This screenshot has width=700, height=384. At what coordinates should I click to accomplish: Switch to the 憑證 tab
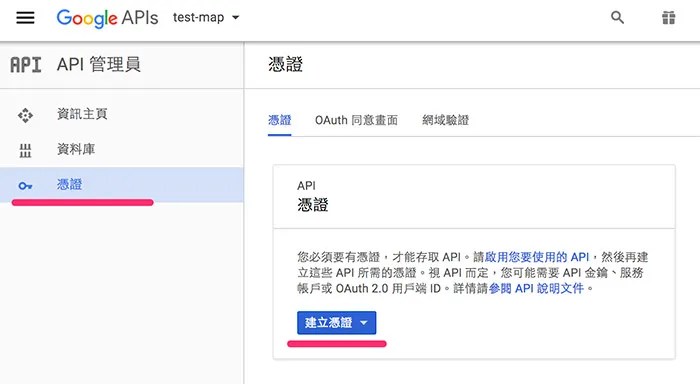(x=279, y=120)
